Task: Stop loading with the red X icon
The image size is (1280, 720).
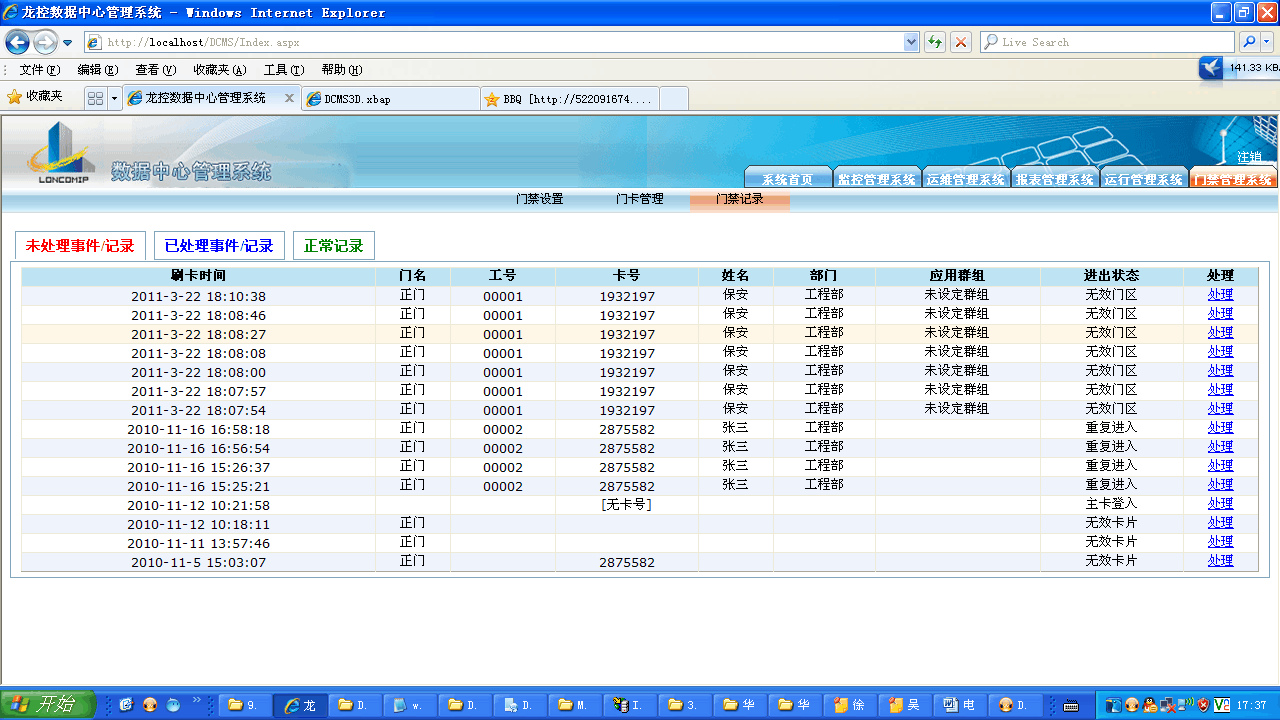Action: (961, 42)
